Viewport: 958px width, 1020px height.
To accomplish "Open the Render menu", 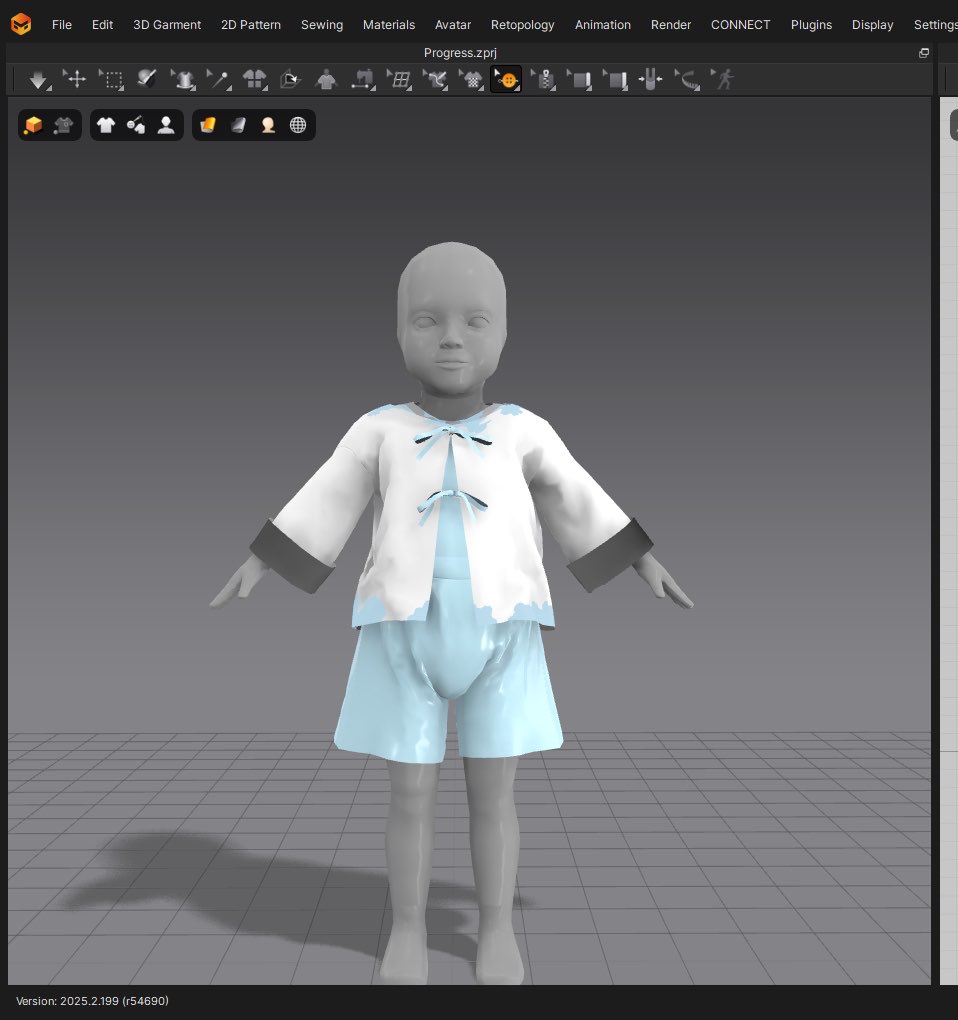I will pyautogui.click(x=671, y=25).
